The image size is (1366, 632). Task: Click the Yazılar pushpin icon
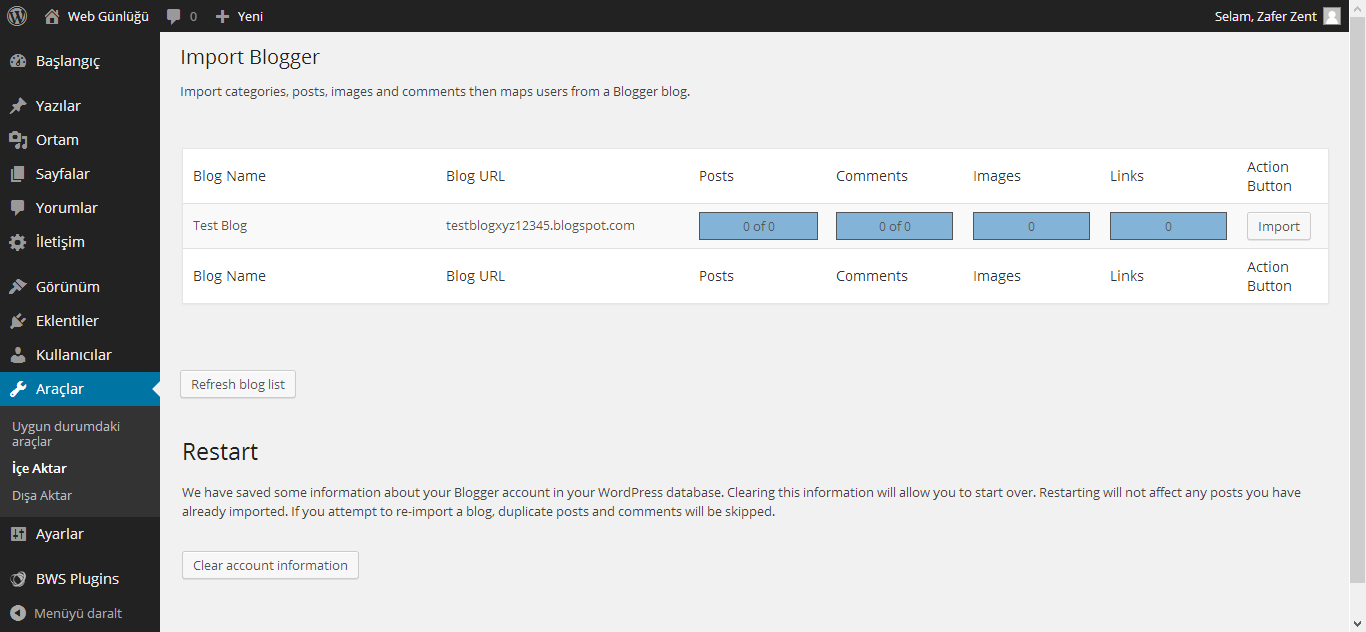pyautogui.click(x=18, y=106)
